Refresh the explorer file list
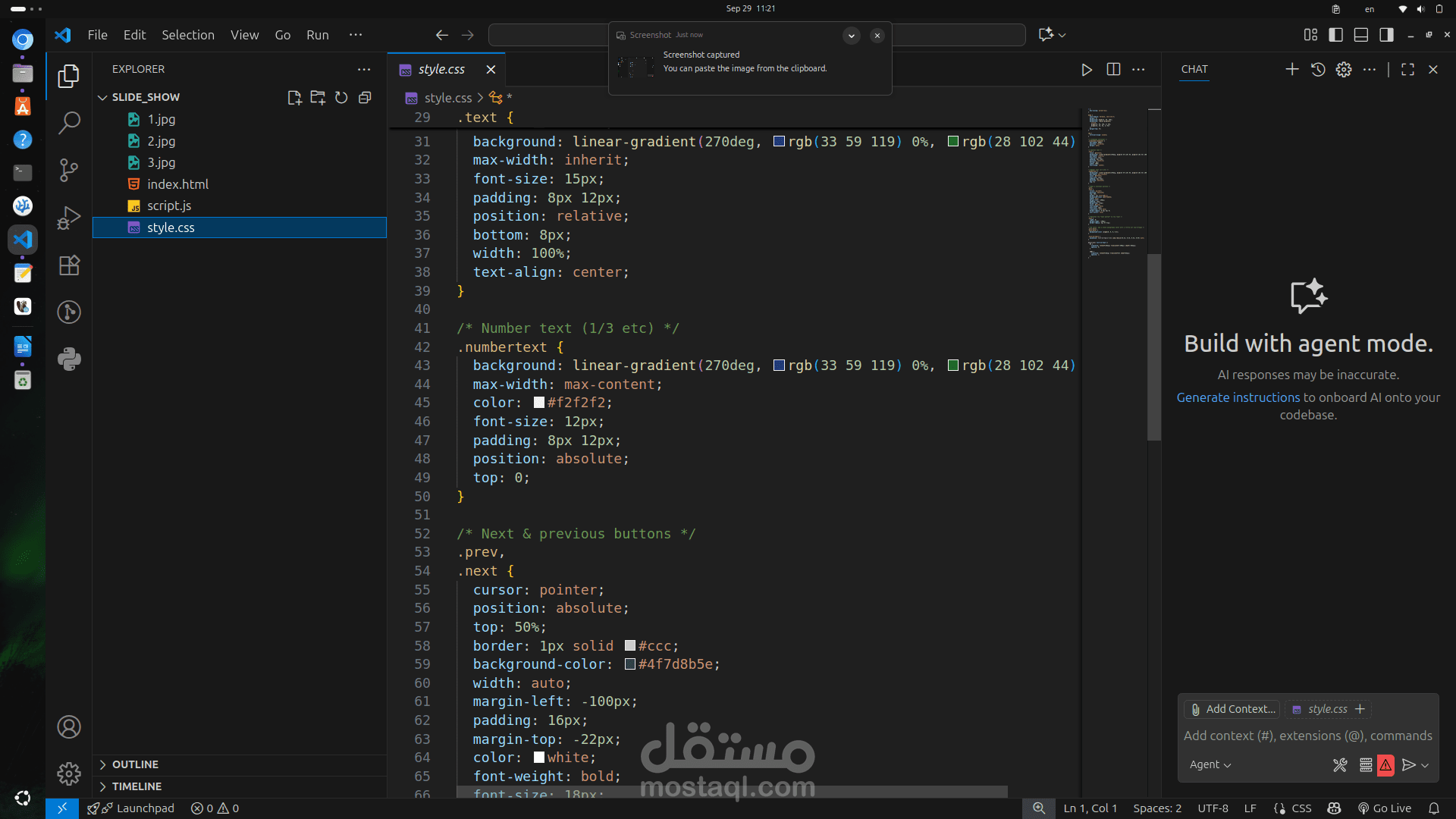Viewport: 1456px width, 819px height. coord(341,98)
